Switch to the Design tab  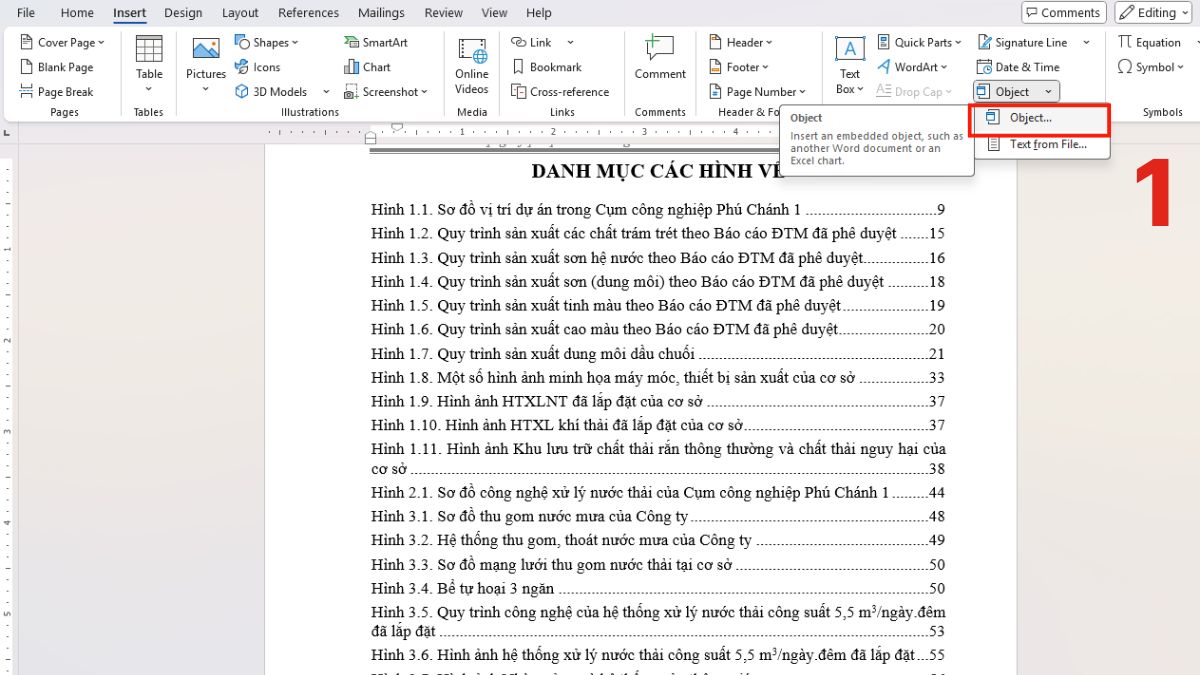pyautogui.click(x=183, y=13)
